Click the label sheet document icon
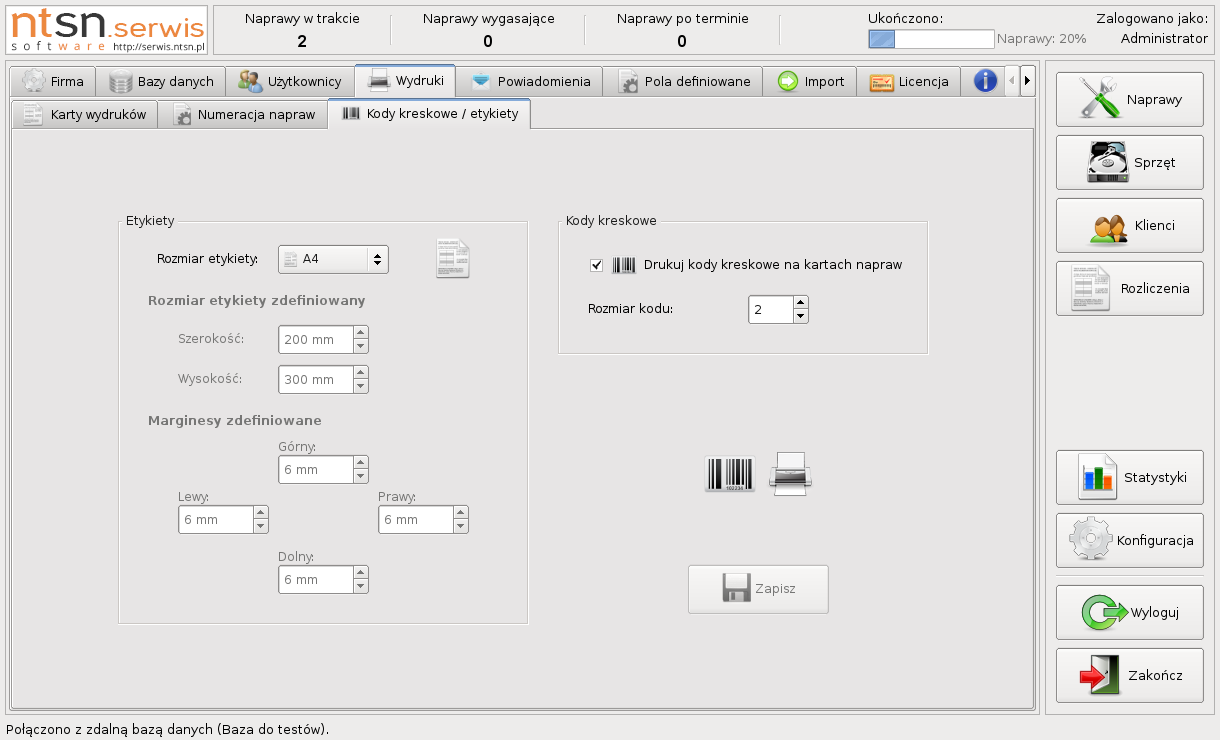This screenshot has height=740, width=1220. pos(452,259)
